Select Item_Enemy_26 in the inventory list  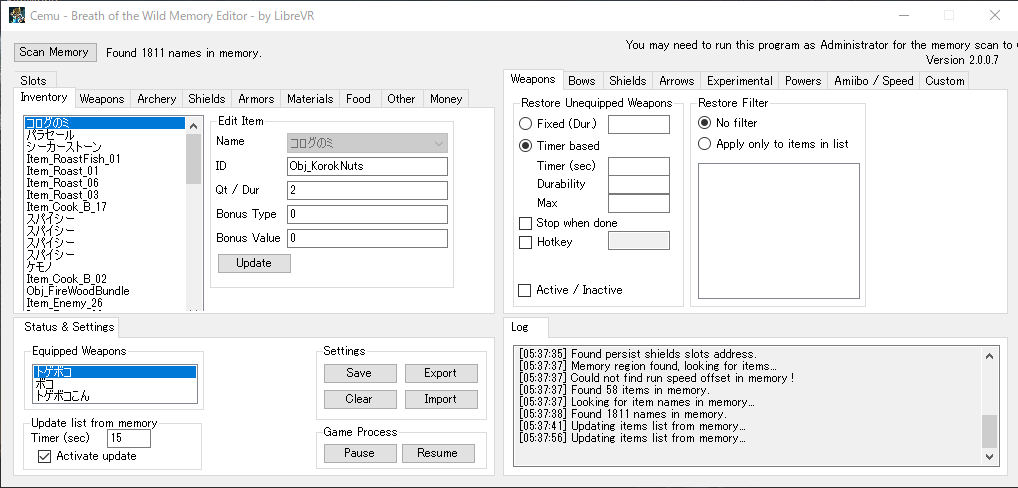pyautogui.click(x=104, y=303)
